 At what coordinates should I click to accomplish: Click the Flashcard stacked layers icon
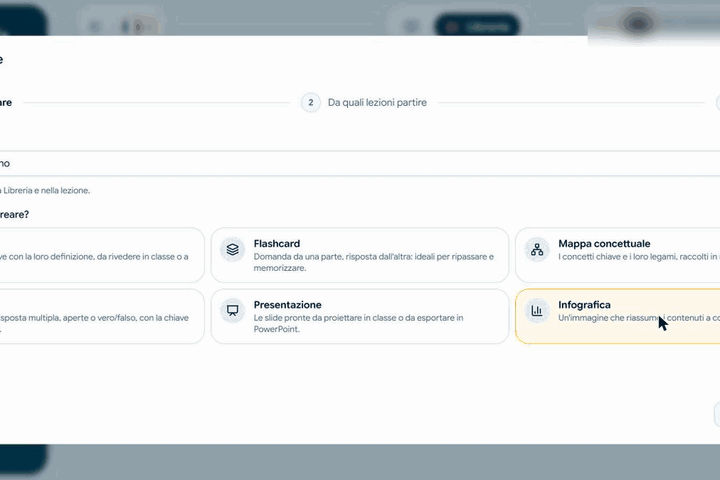[x=232, y=249]
